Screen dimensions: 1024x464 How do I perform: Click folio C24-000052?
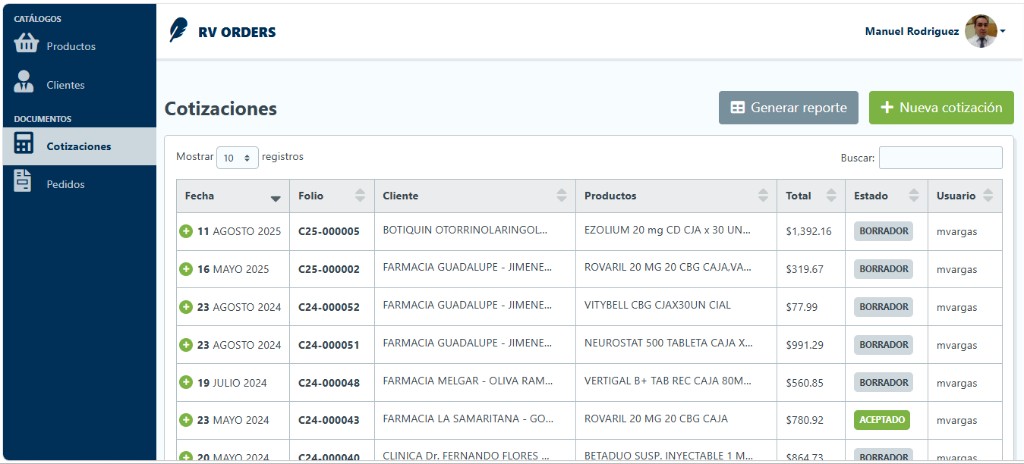(328, 307)
